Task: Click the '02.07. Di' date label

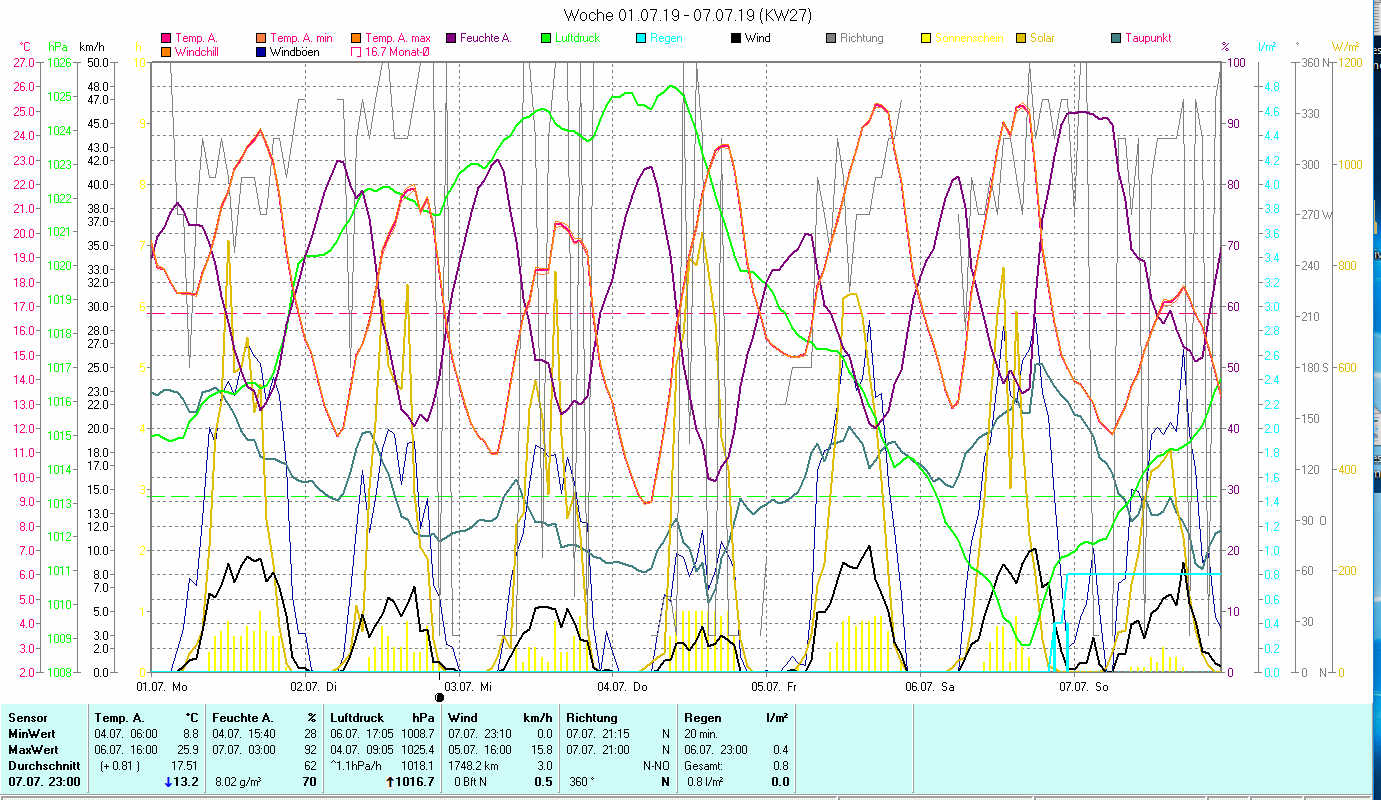Action: tap(314, 687)
